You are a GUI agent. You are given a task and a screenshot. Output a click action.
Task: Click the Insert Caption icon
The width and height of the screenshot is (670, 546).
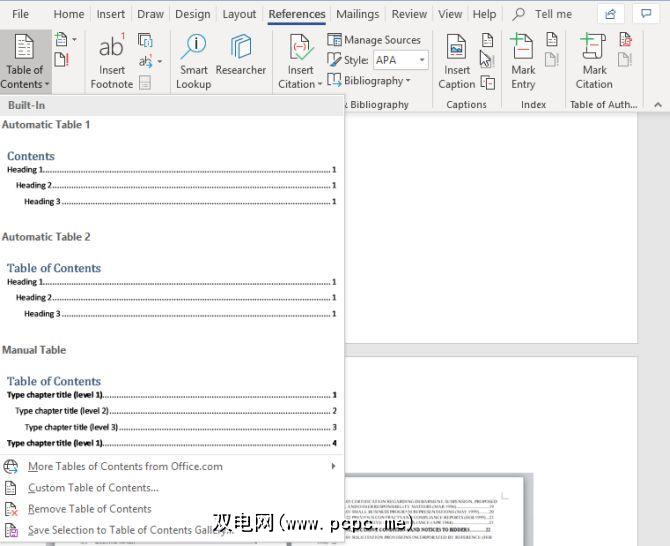457,61
